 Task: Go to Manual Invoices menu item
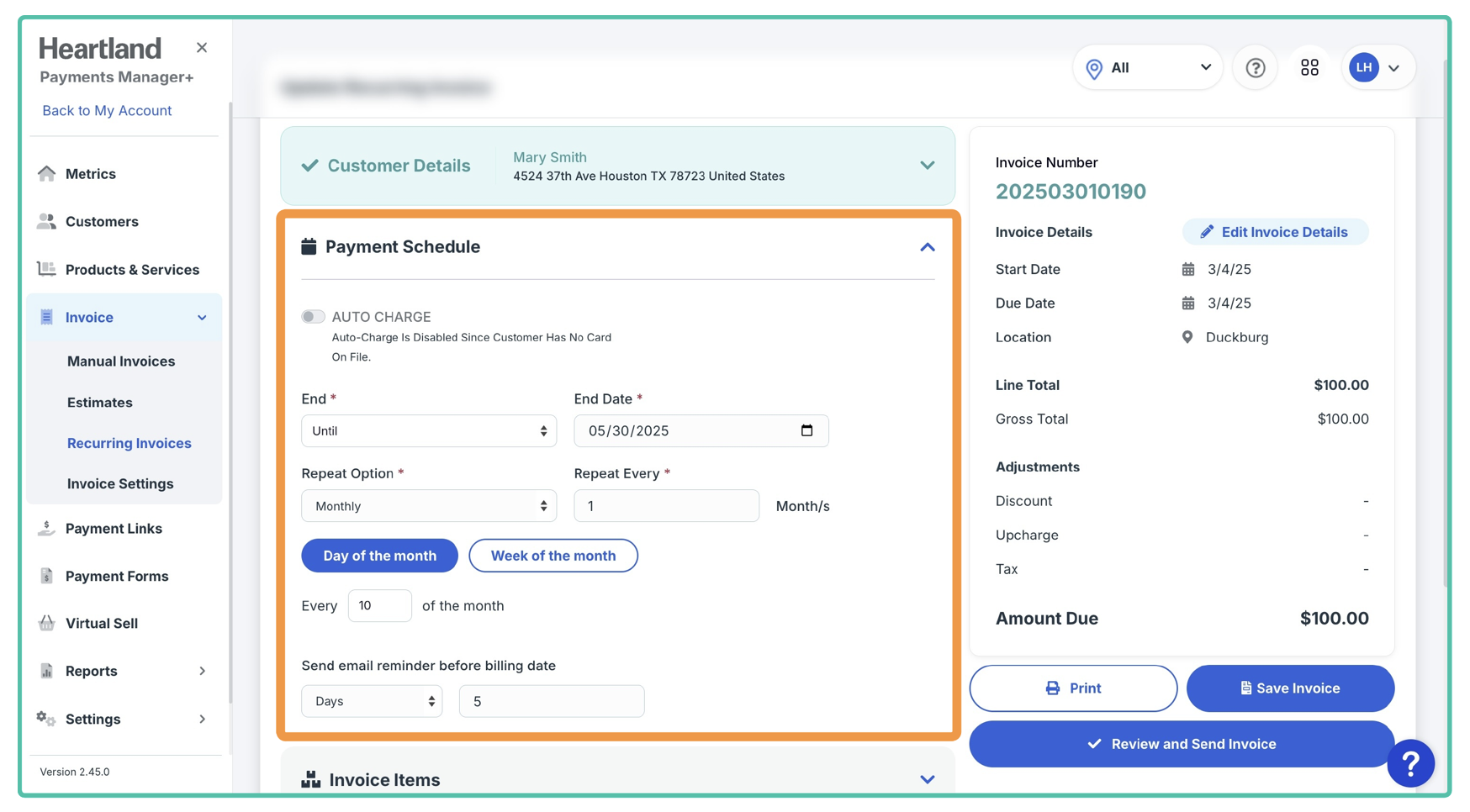121,361
